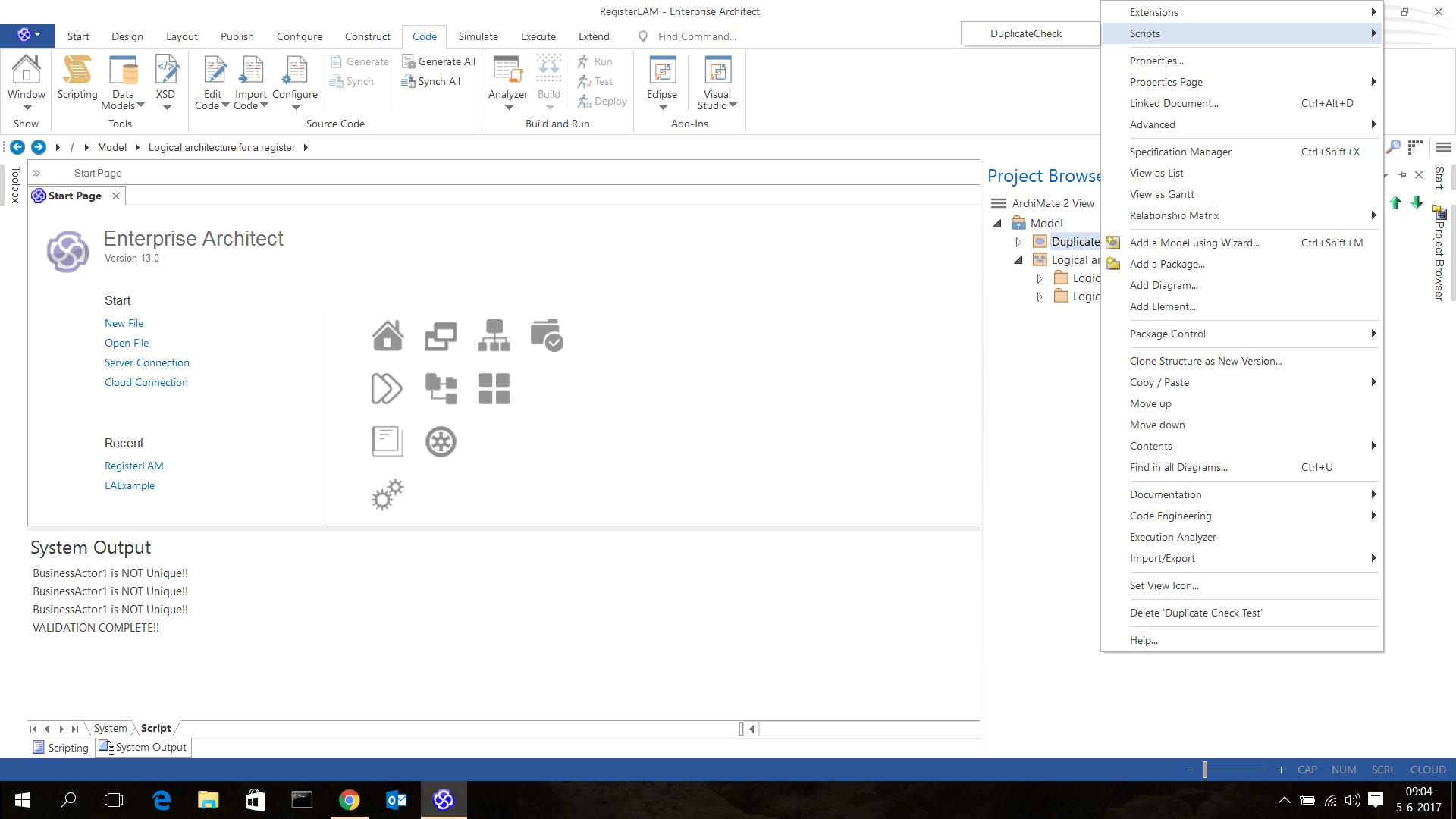Close the Start Page tab
1456x819 pixels.
116,196
